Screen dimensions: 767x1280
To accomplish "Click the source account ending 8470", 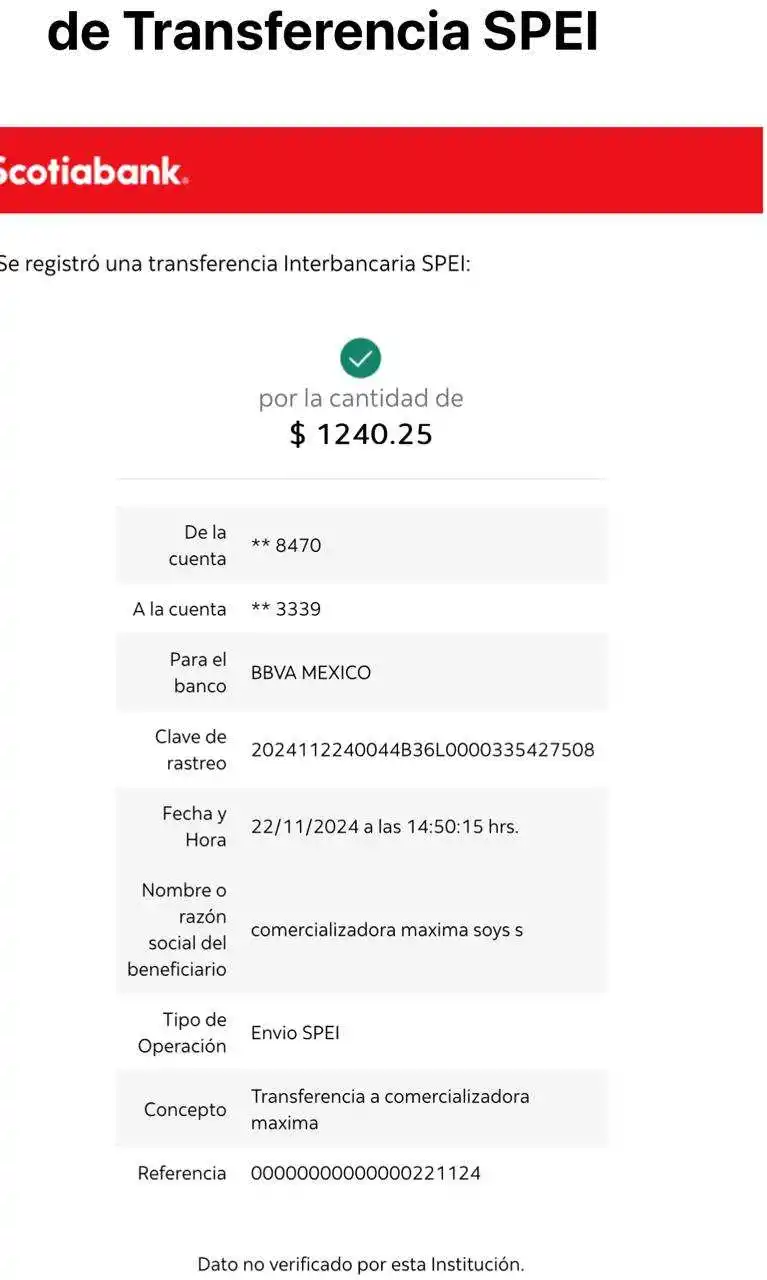I will 286,545.
